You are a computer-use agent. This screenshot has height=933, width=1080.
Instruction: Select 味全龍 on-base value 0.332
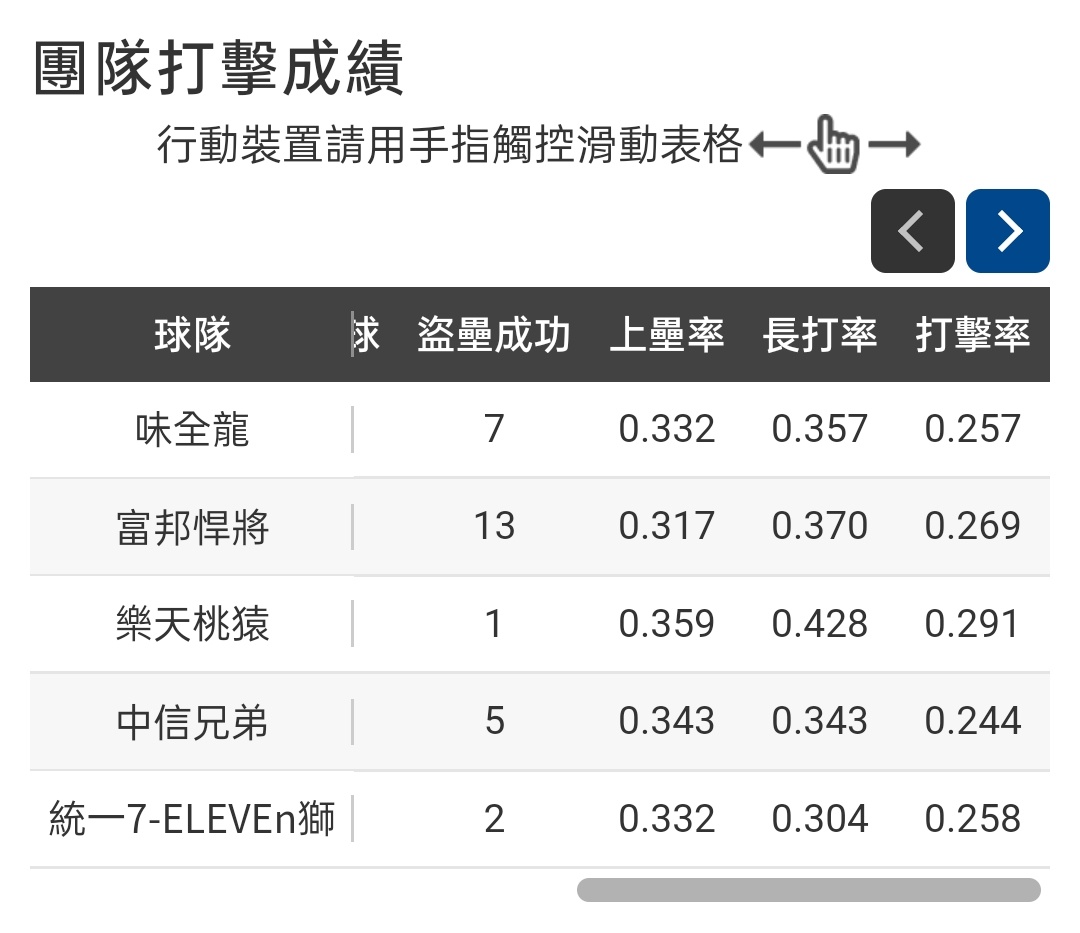click(x=667, y=430)
